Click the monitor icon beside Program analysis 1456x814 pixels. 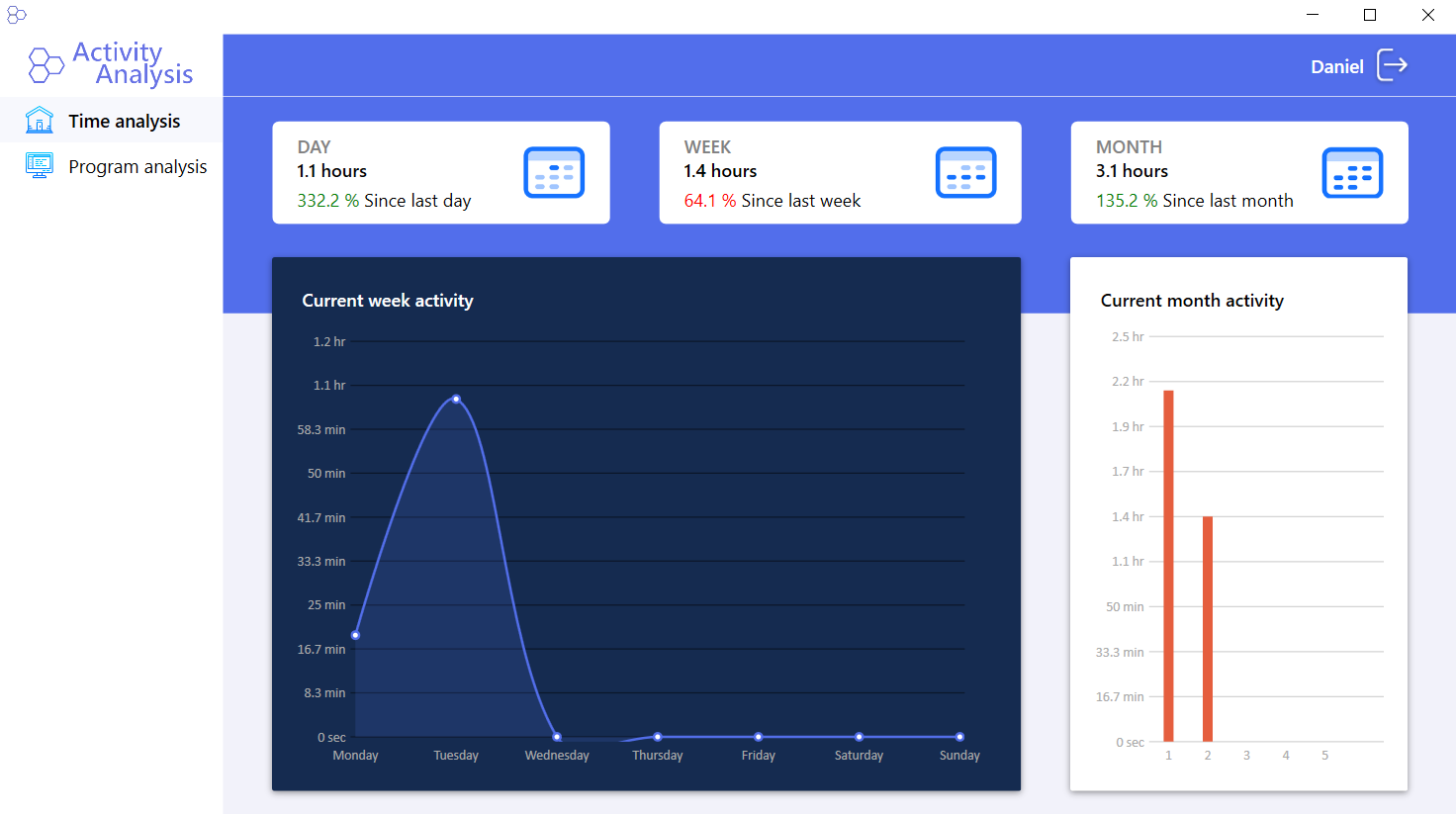coord(40,165)
